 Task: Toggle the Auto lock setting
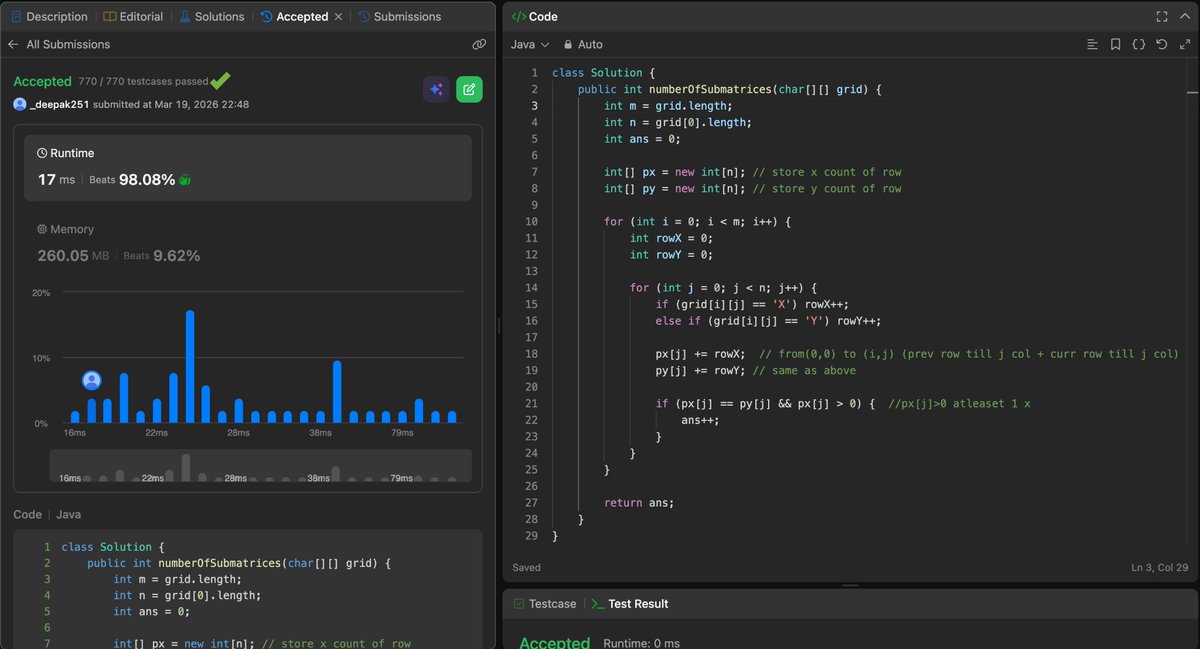pyautogui.click(x=583, y=44)
